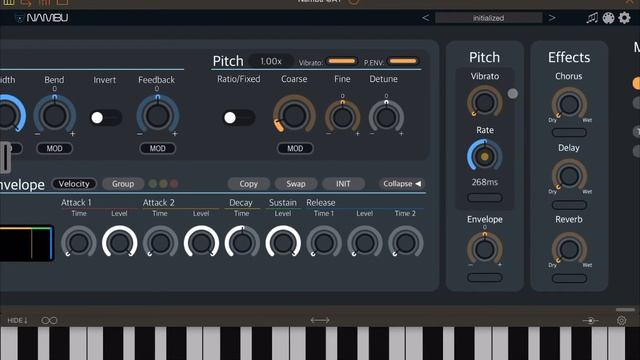Click the envelope shape graph display
Screen dimensions: 640x360
(26, 243)
